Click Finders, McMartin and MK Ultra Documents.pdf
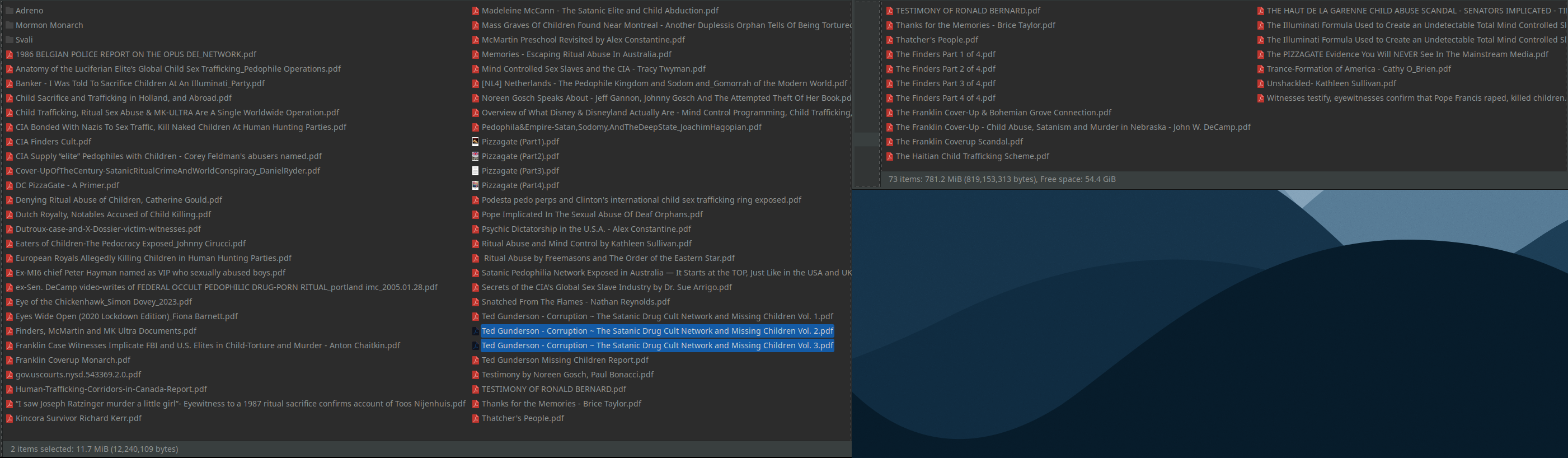 click(x=106, y=331)
